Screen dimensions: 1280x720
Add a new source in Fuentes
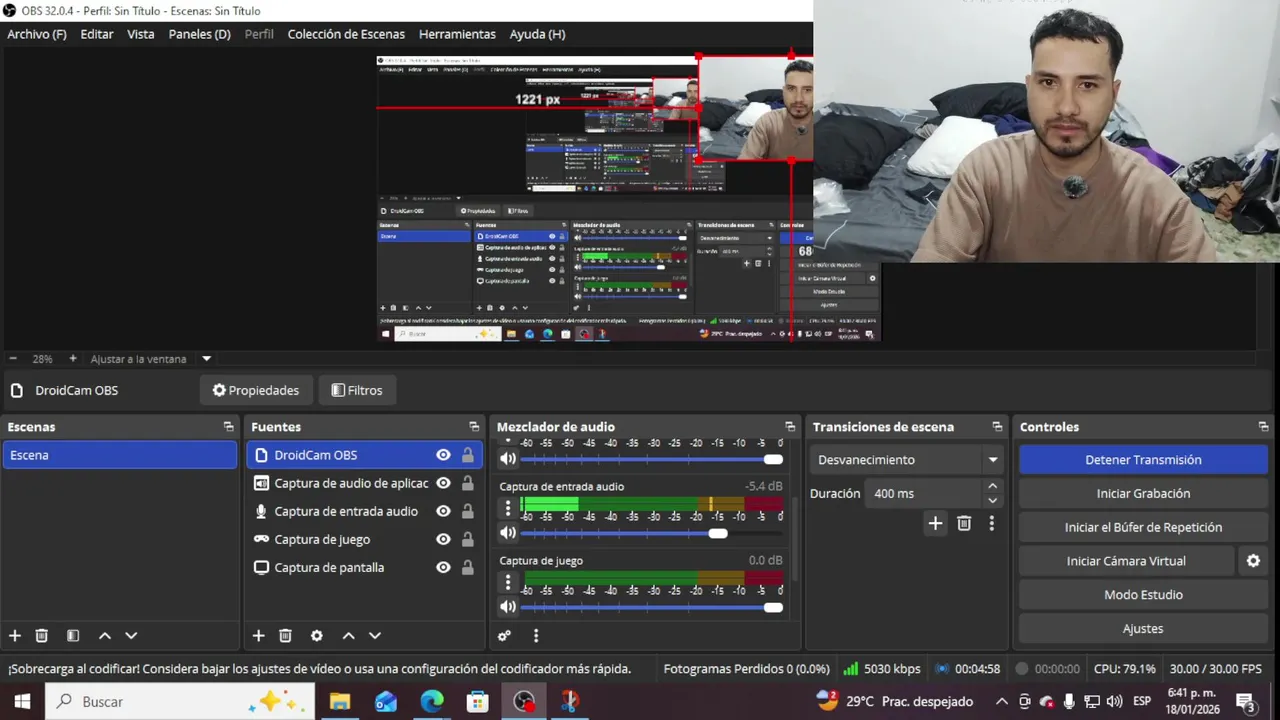pos(258,635)
